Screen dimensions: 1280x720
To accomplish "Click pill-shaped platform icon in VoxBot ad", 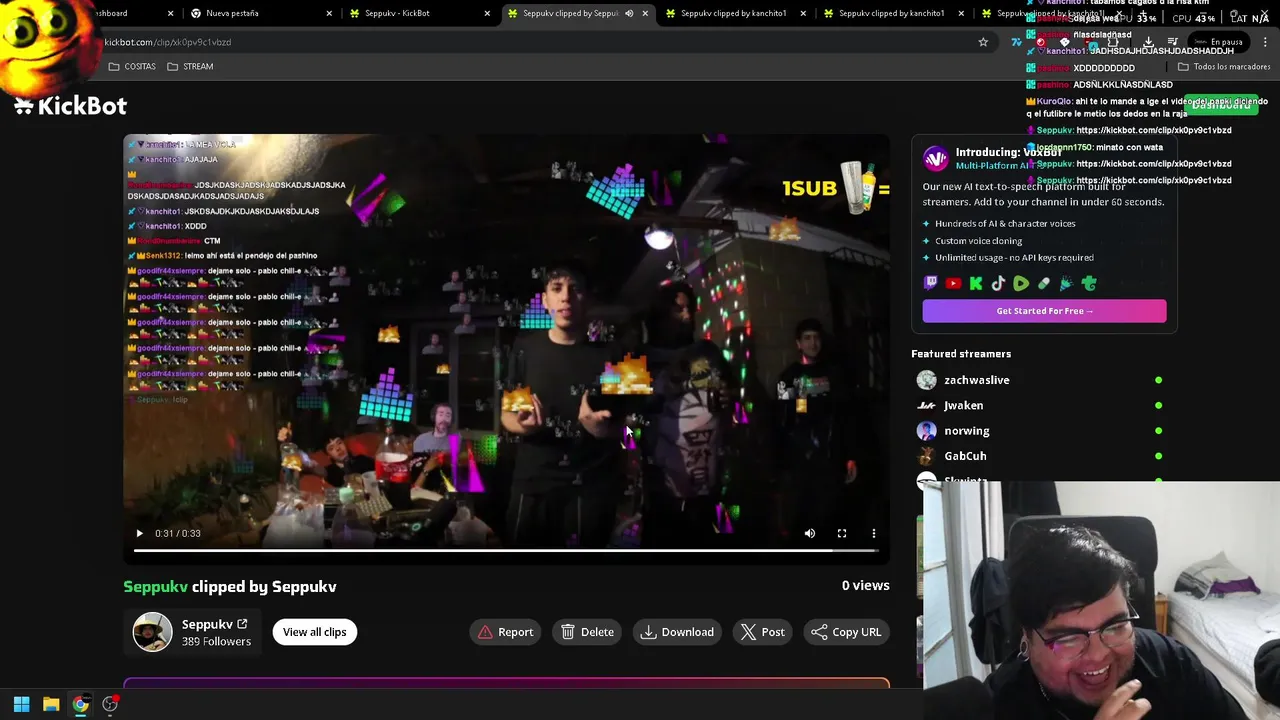I will (x=1044, y=284).
